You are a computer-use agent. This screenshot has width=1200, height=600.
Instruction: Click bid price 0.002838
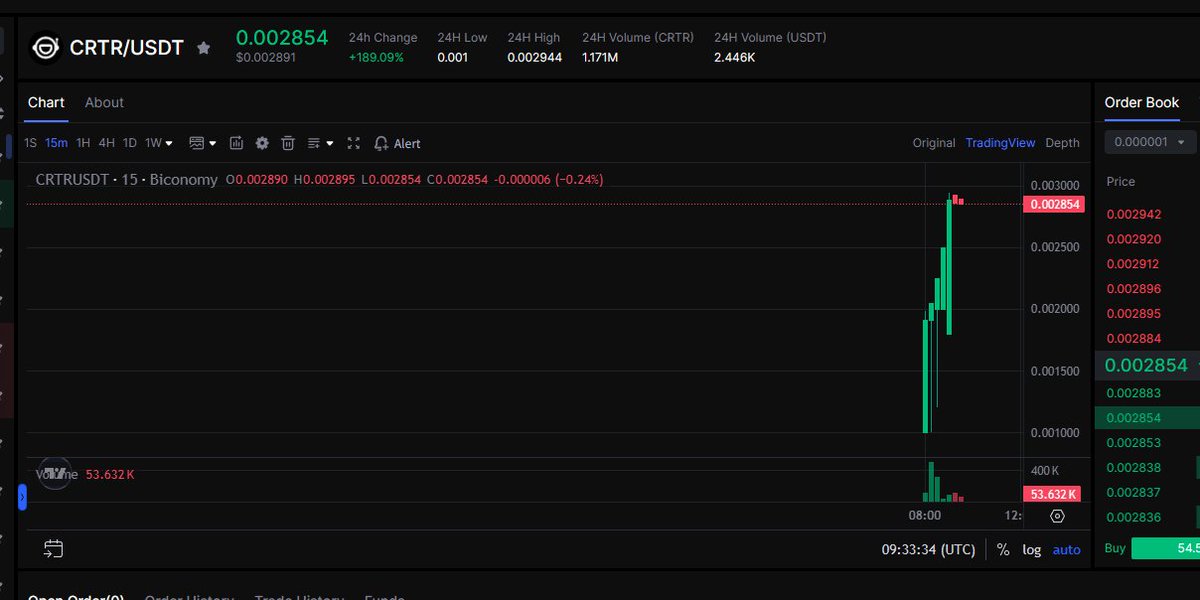[x=1134, y=468]
